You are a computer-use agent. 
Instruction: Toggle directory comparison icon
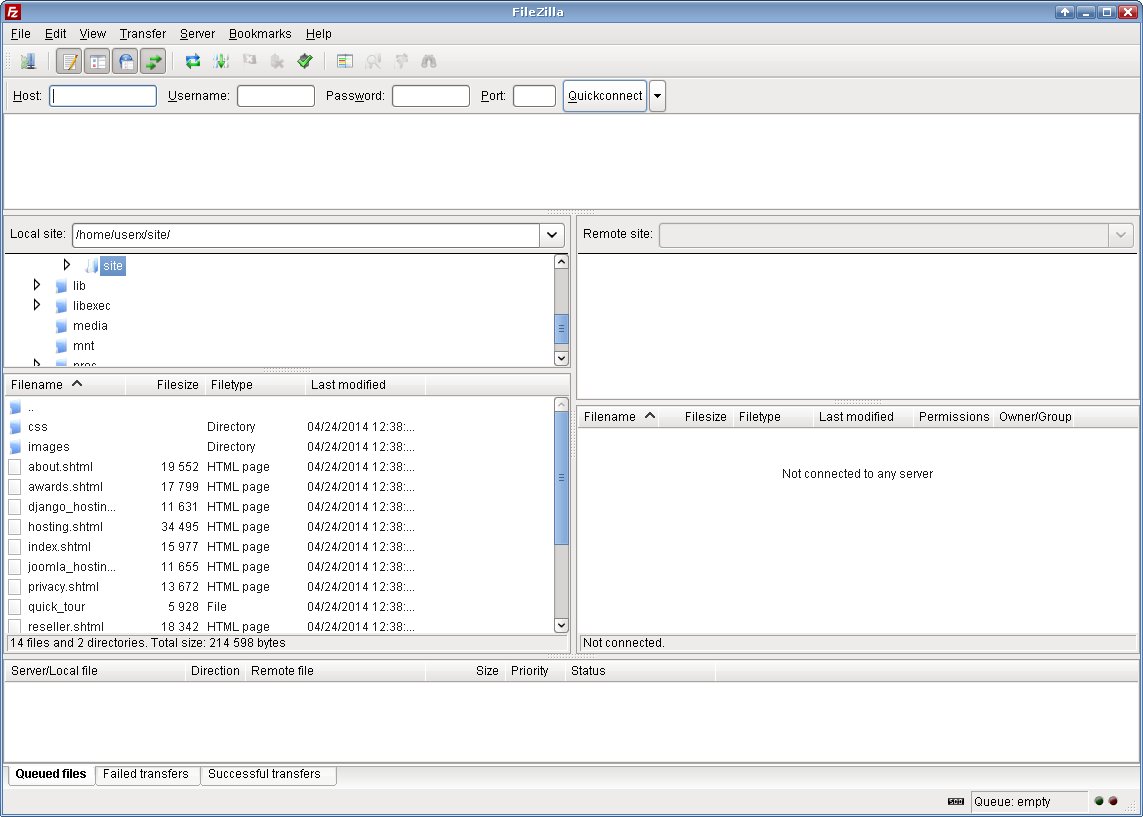(x=373, y=61)
